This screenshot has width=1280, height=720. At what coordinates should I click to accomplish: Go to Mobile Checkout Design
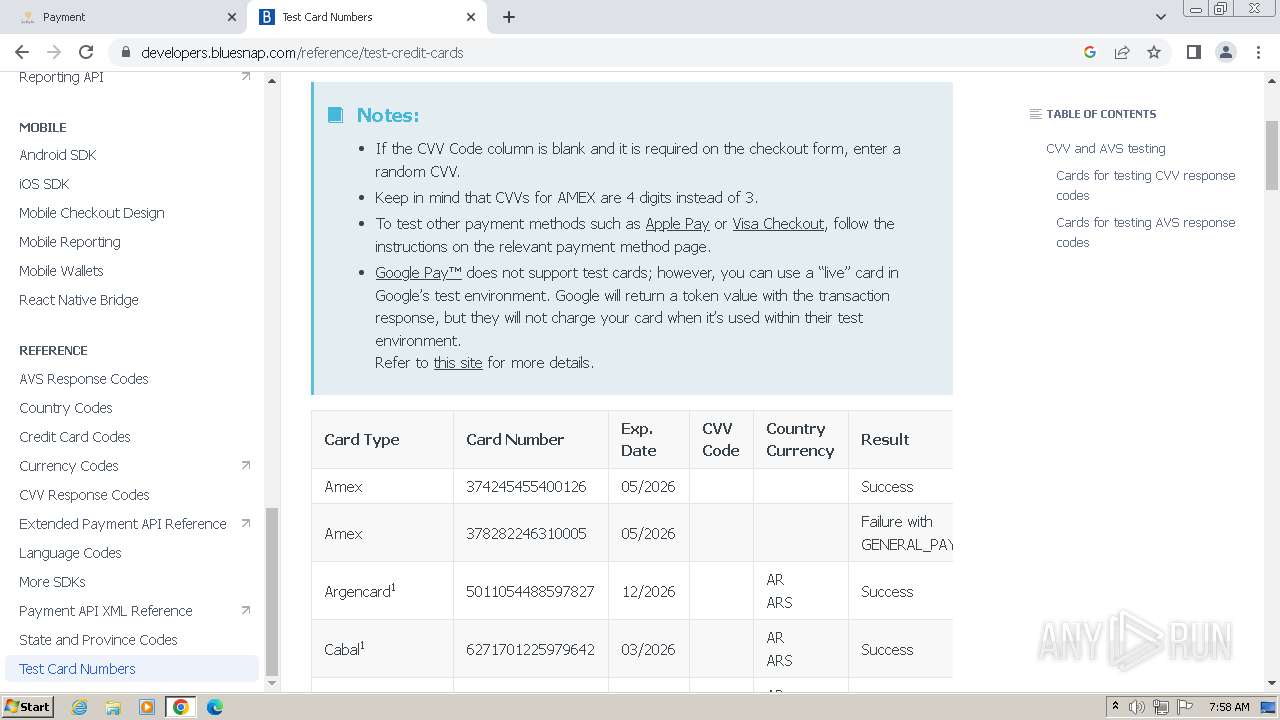[92, 213]
